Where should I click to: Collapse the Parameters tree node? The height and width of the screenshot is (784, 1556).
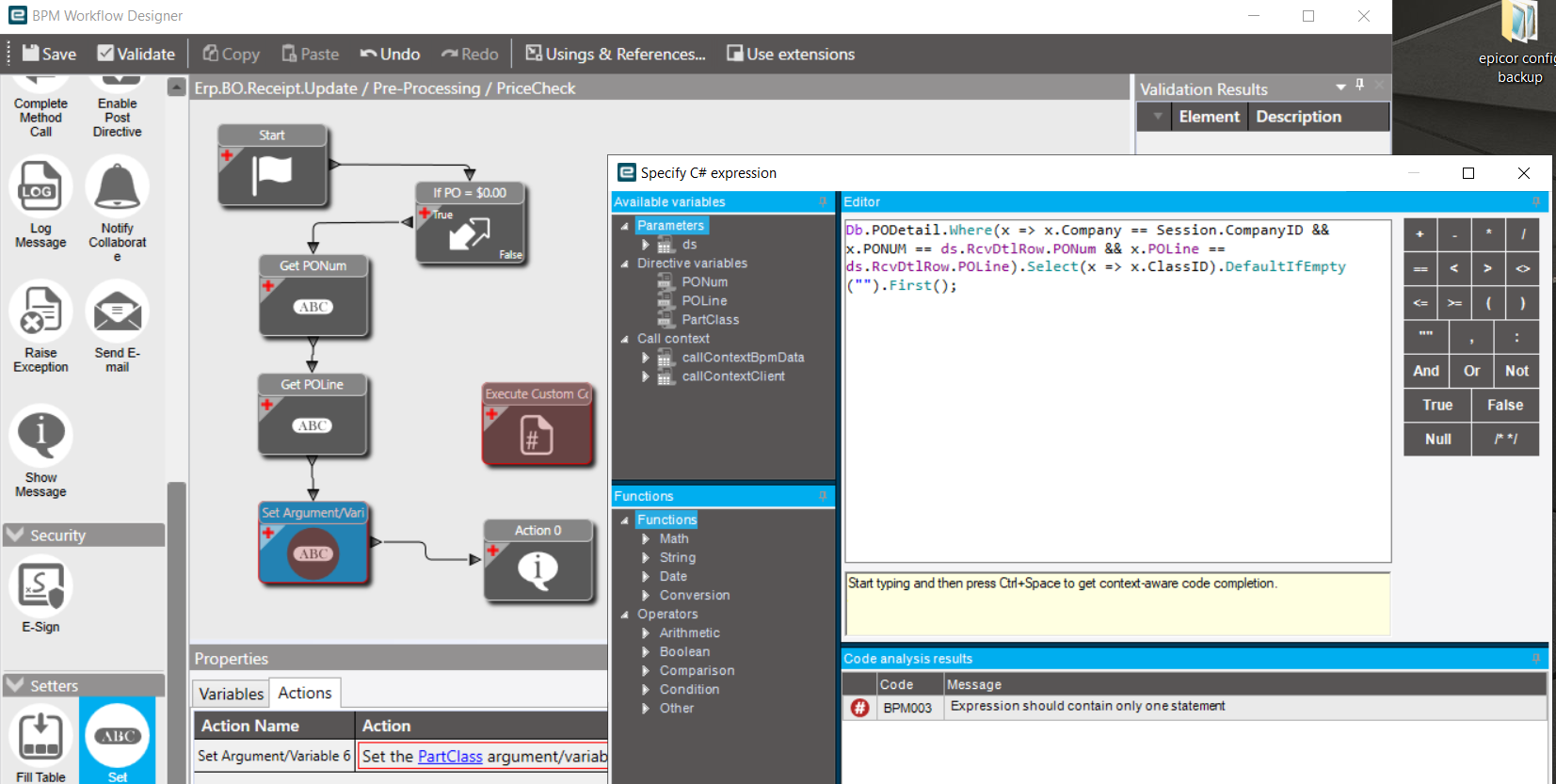point(624,226)
